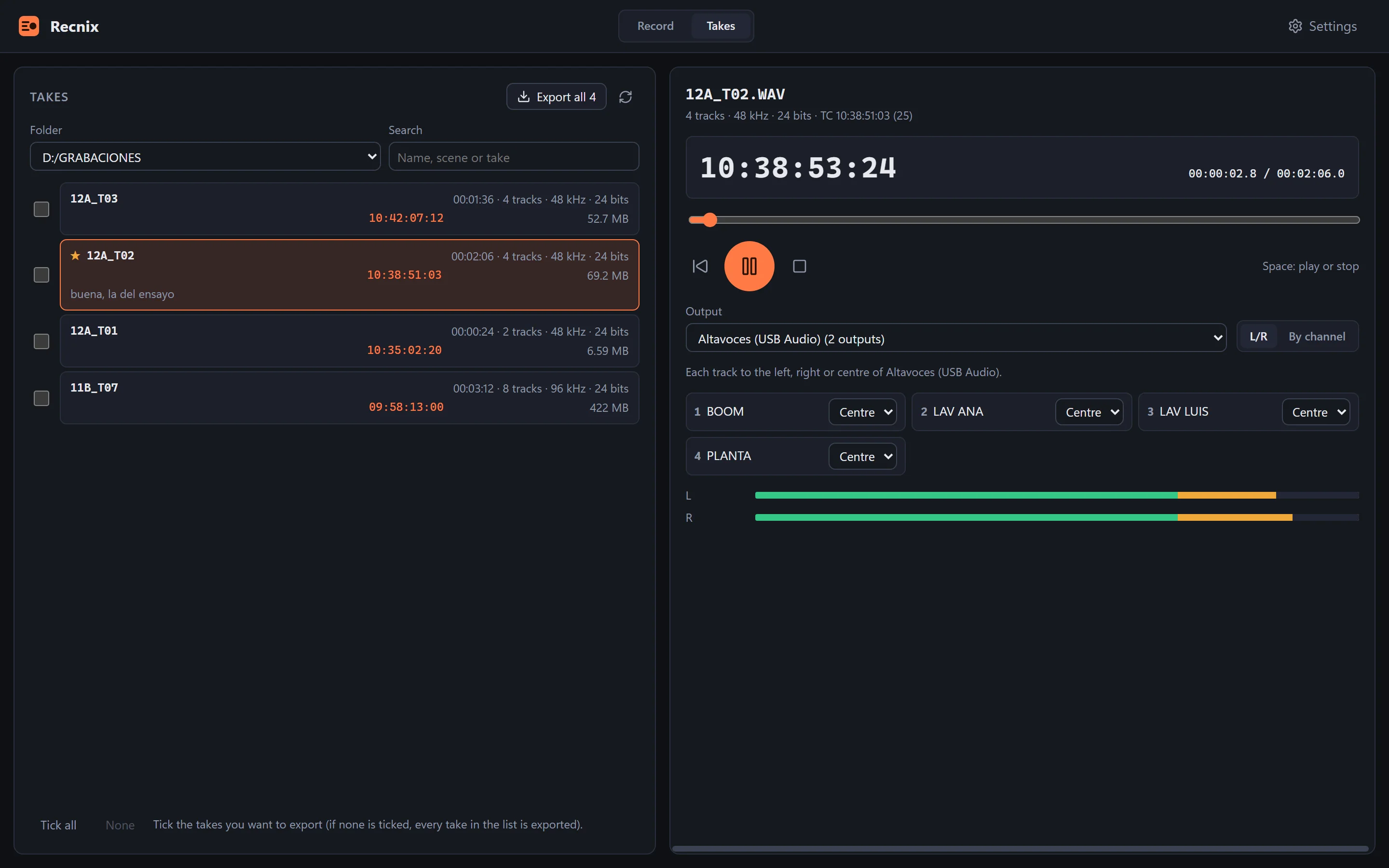
Task: Click the note "buena, la del ensayo"
Action: 122,294
